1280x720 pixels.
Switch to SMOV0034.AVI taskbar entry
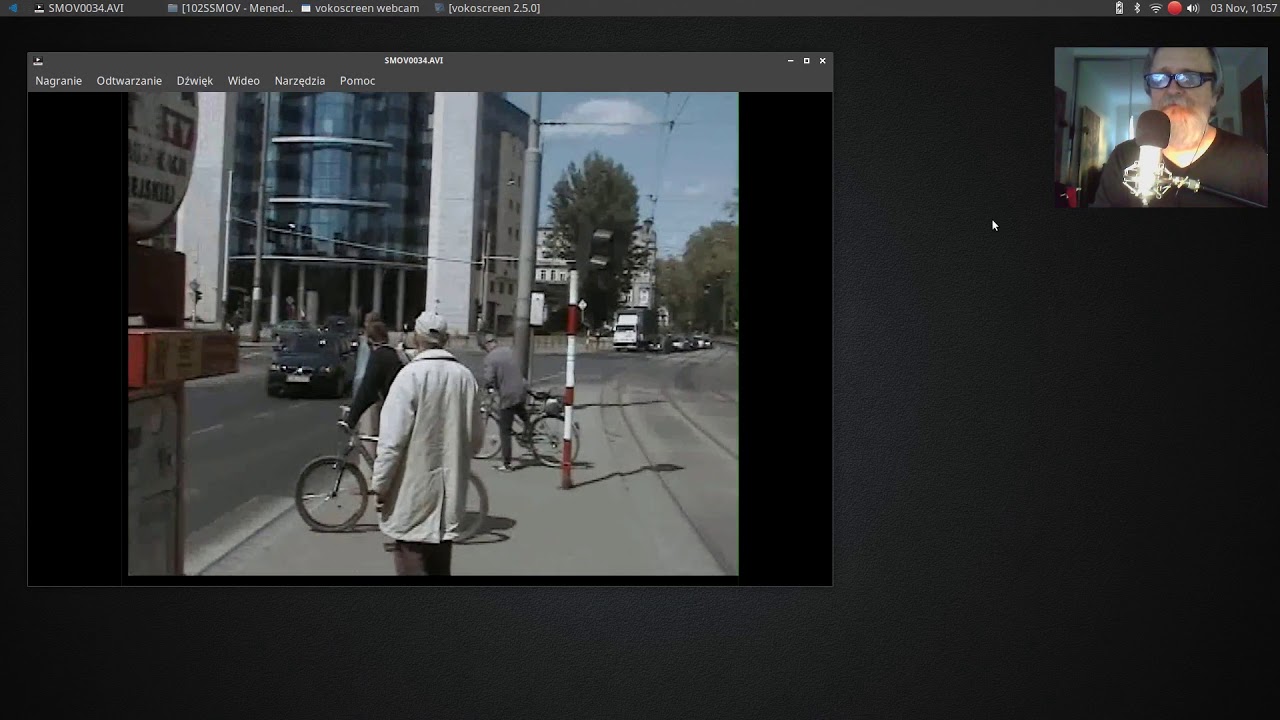point(78,8)
